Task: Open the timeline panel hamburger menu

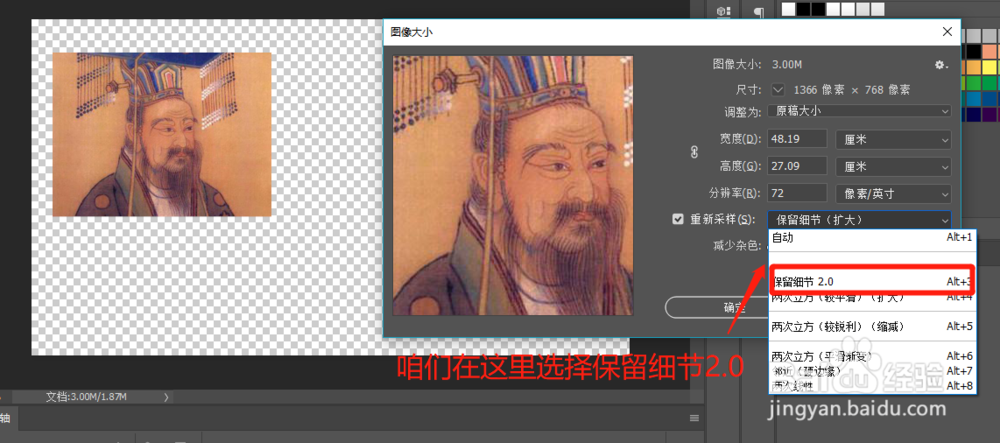Action: (x=695, y=418)
